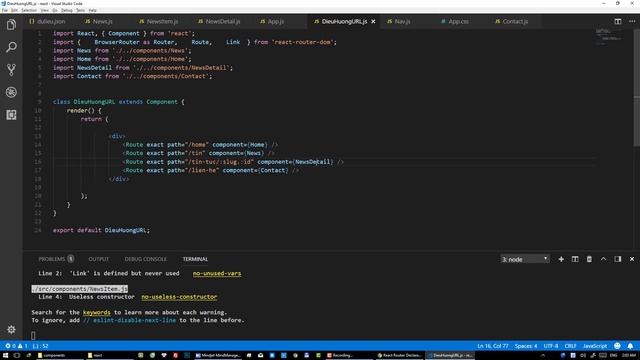Viewport: 640px width, 360px height.
Task: Change language mode 'JavaScript' in status bar
Action: pyautogui.click(x=595, y=346)
